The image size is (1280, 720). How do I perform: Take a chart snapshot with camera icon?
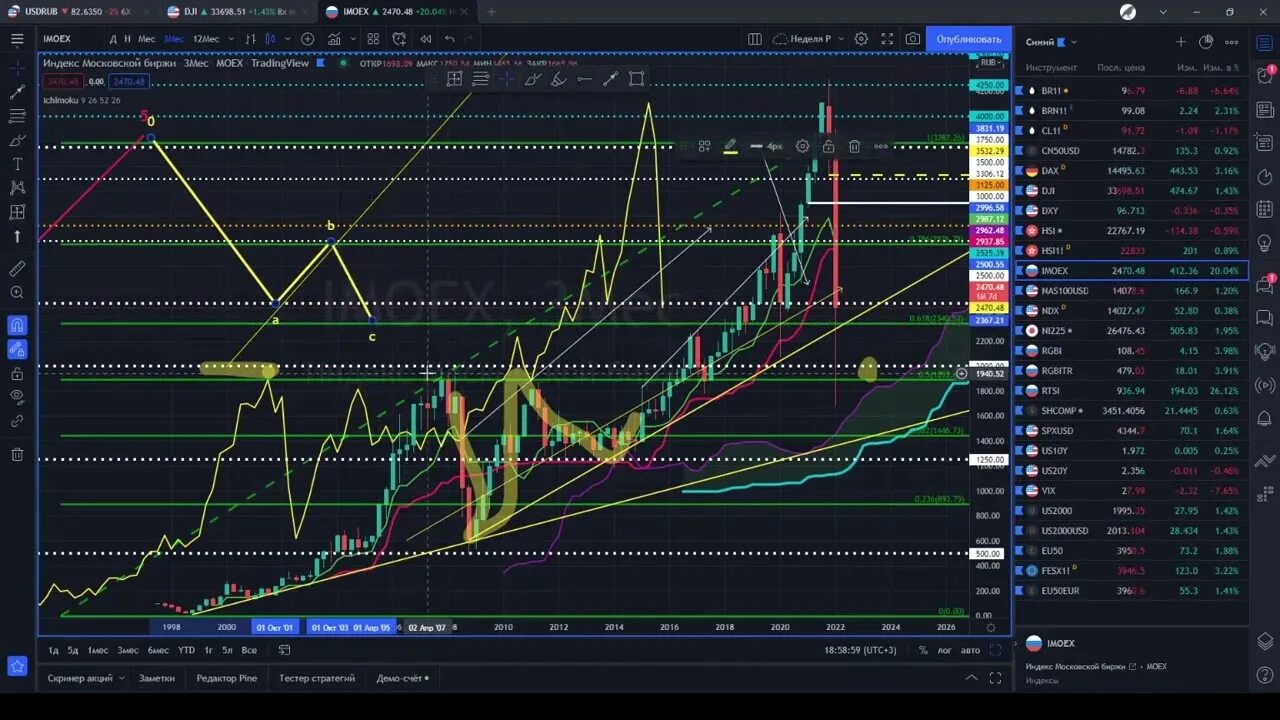[x=913, y=39]
